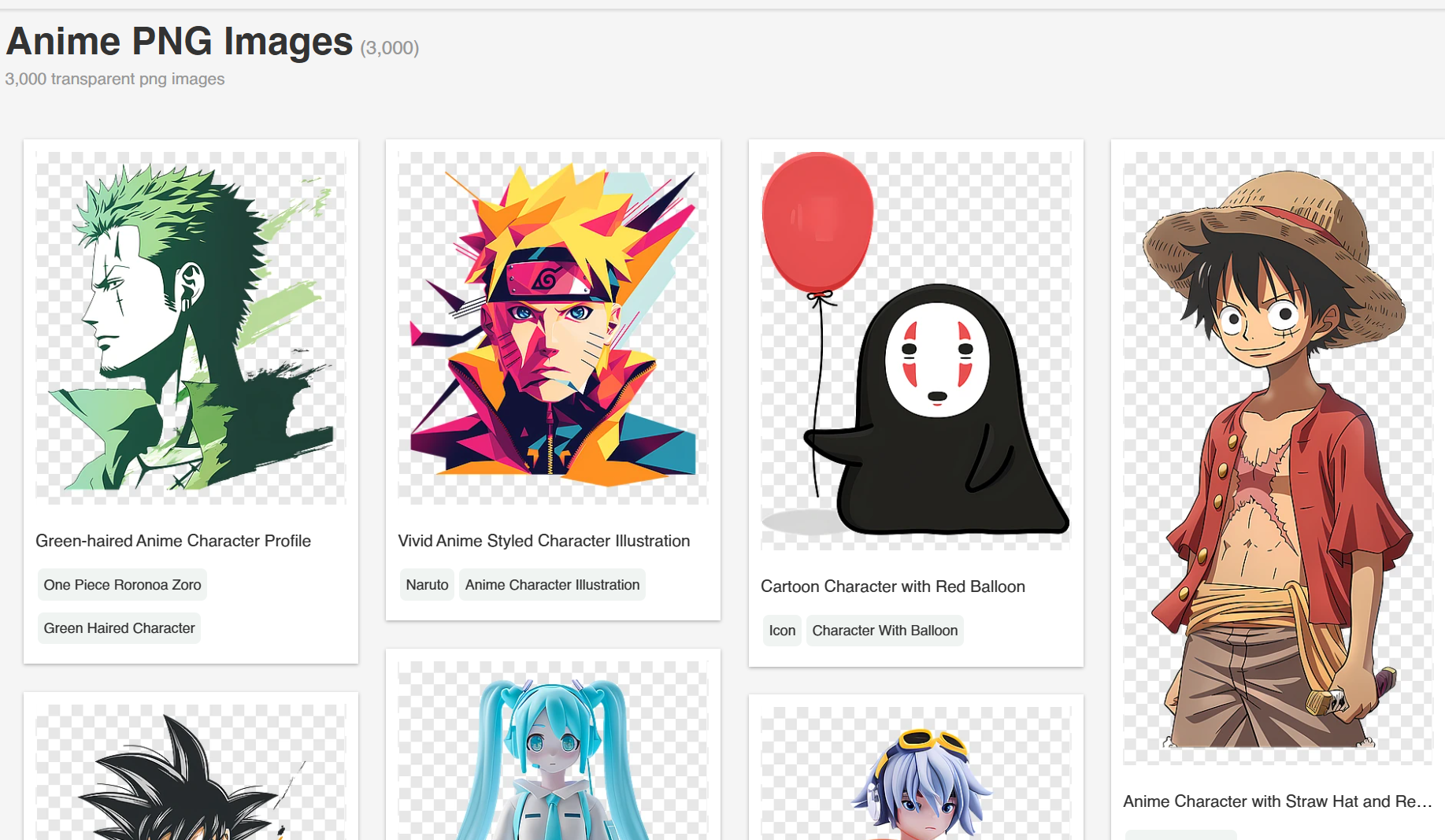Click 'Anime Character with Straw Hat' title
Screen dimensions: 1445x840
(1277, 801)
